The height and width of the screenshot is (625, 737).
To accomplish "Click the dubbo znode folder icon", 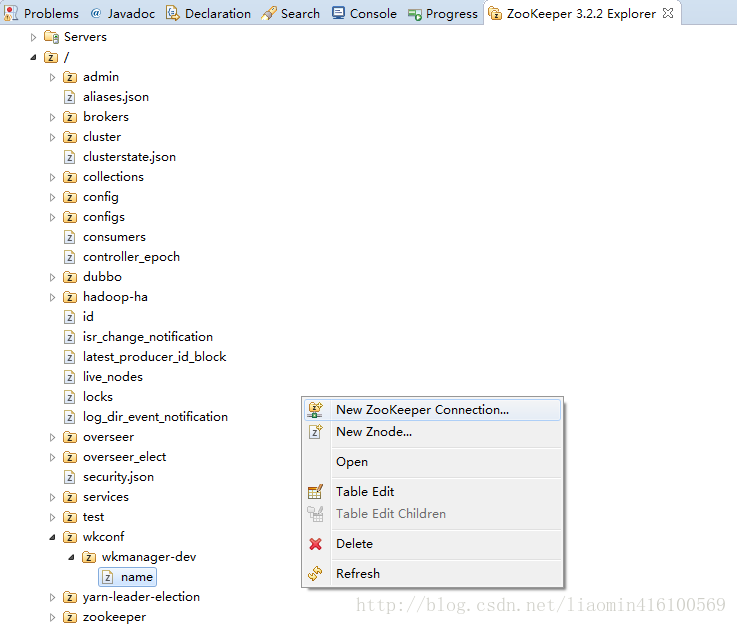I will coord(70,277).
